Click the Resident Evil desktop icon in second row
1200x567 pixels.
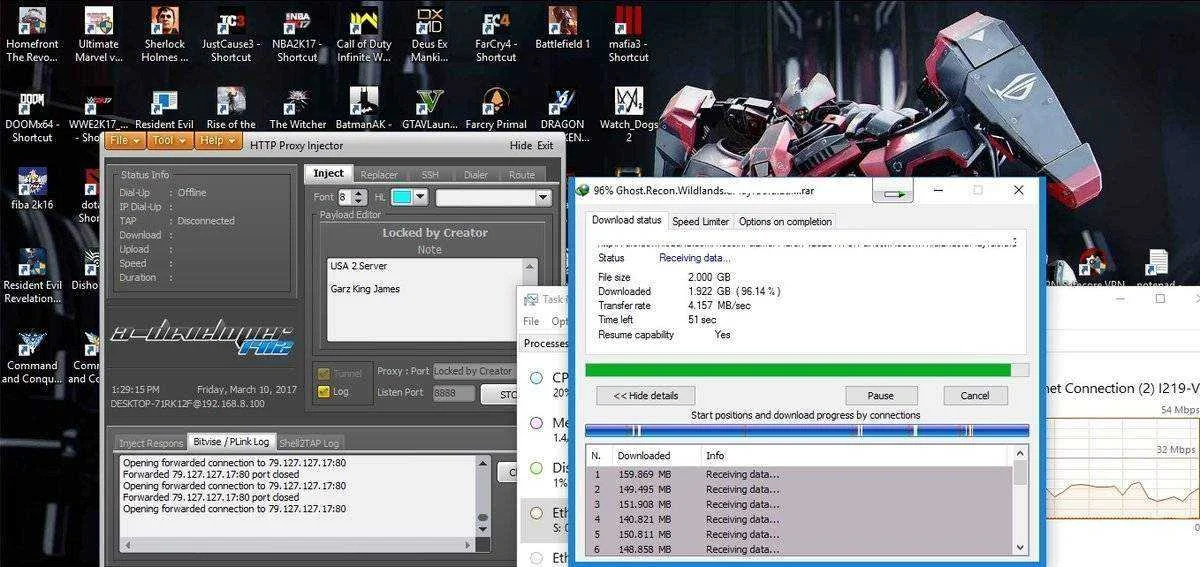164,110
